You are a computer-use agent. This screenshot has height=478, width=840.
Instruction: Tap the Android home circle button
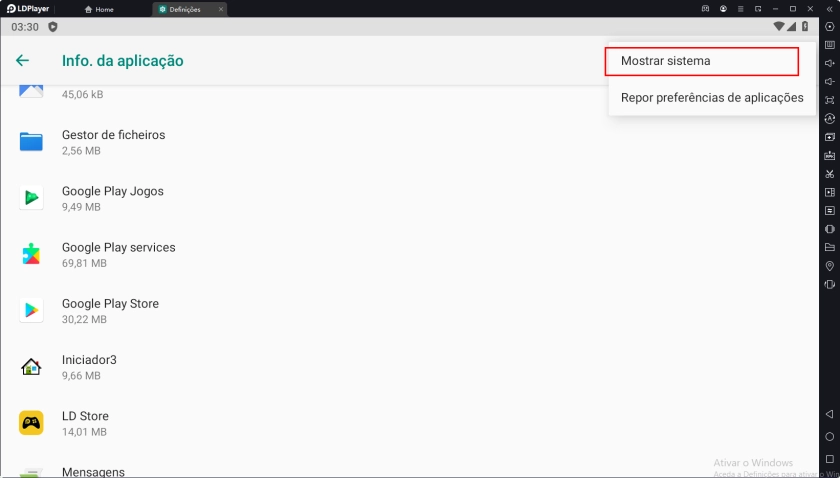(x=829, y=436)
